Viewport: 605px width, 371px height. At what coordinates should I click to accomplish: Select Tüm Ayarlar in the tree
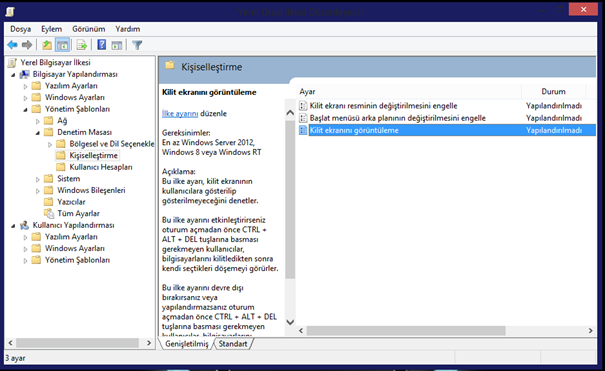(x=78, y=213)
